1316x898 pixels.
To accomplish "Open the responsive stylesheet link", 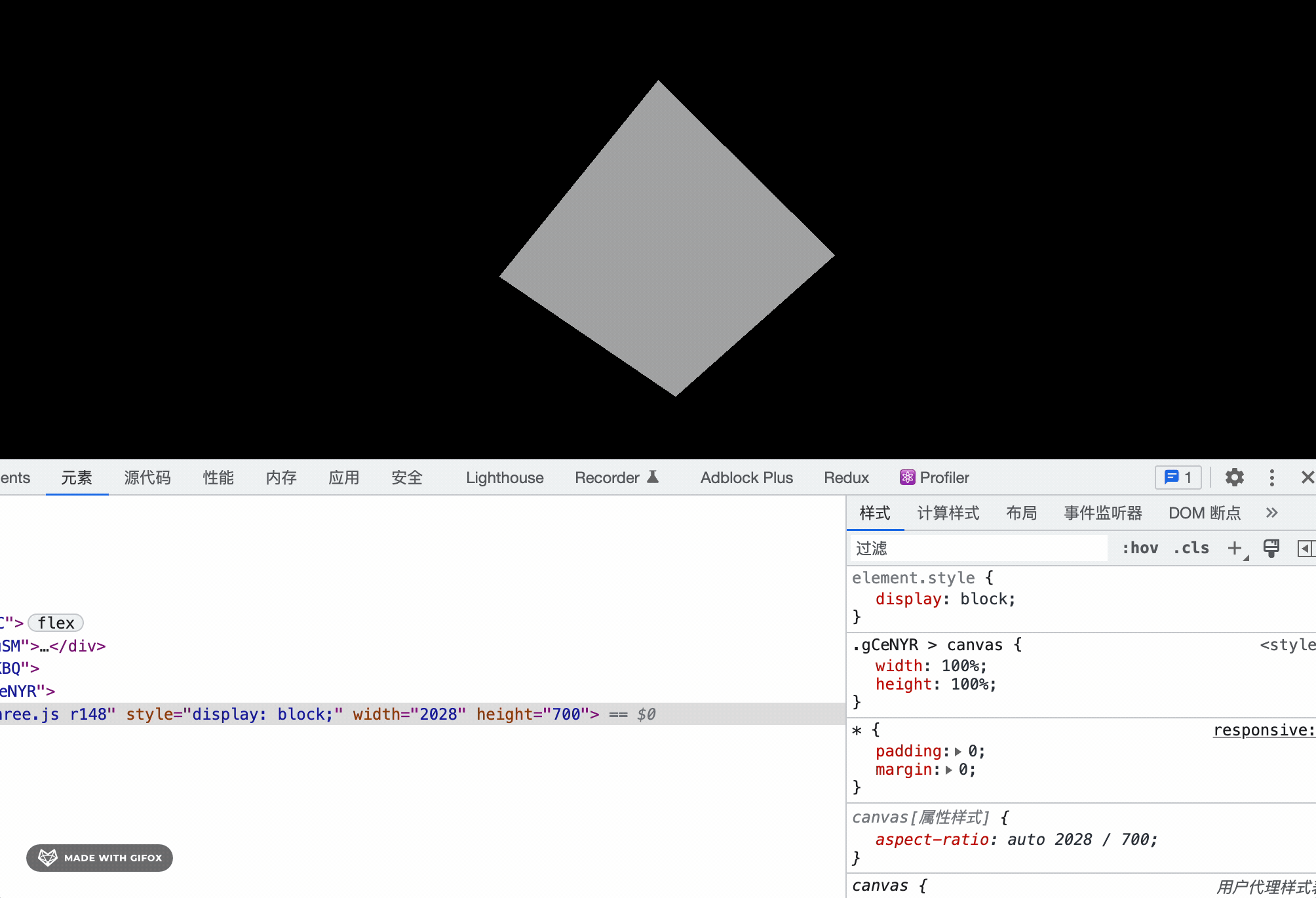I will 1262,730.
